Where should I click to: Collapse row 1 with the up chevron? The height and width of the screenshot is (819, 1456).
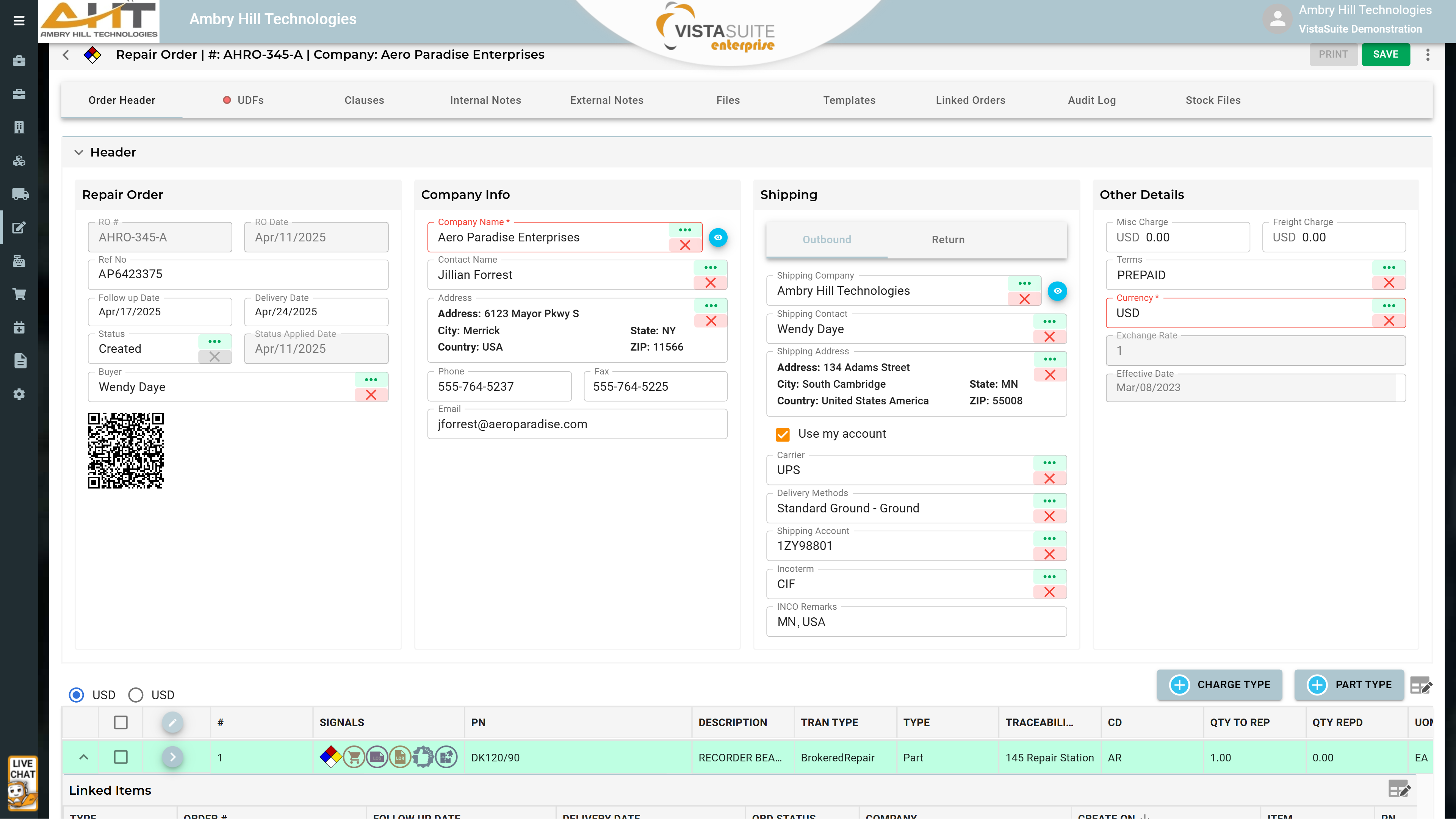84,757
